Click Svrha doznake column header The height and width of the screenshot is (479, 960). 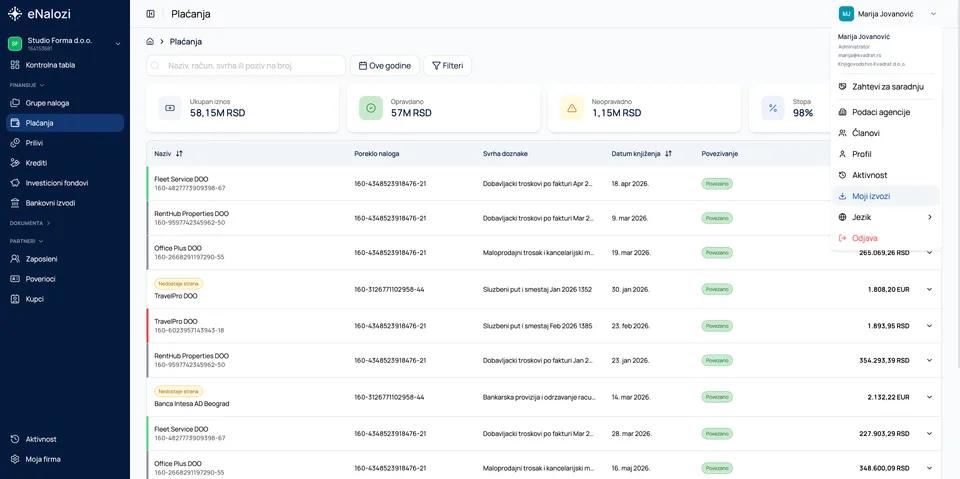point(505,154)
